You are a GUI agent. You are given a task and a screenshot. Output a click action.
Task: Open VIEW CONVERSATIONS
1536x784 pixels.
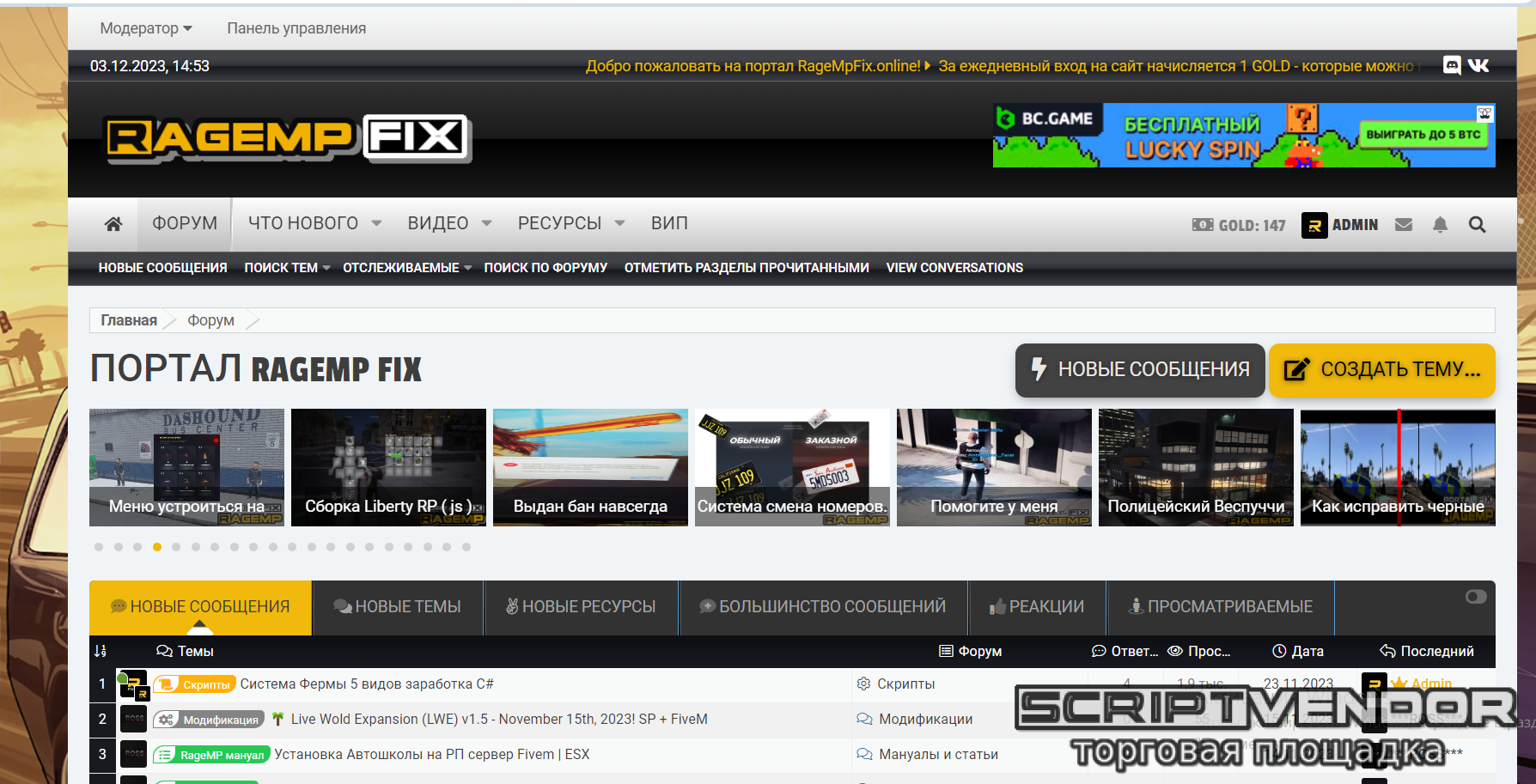click(954, 268)
